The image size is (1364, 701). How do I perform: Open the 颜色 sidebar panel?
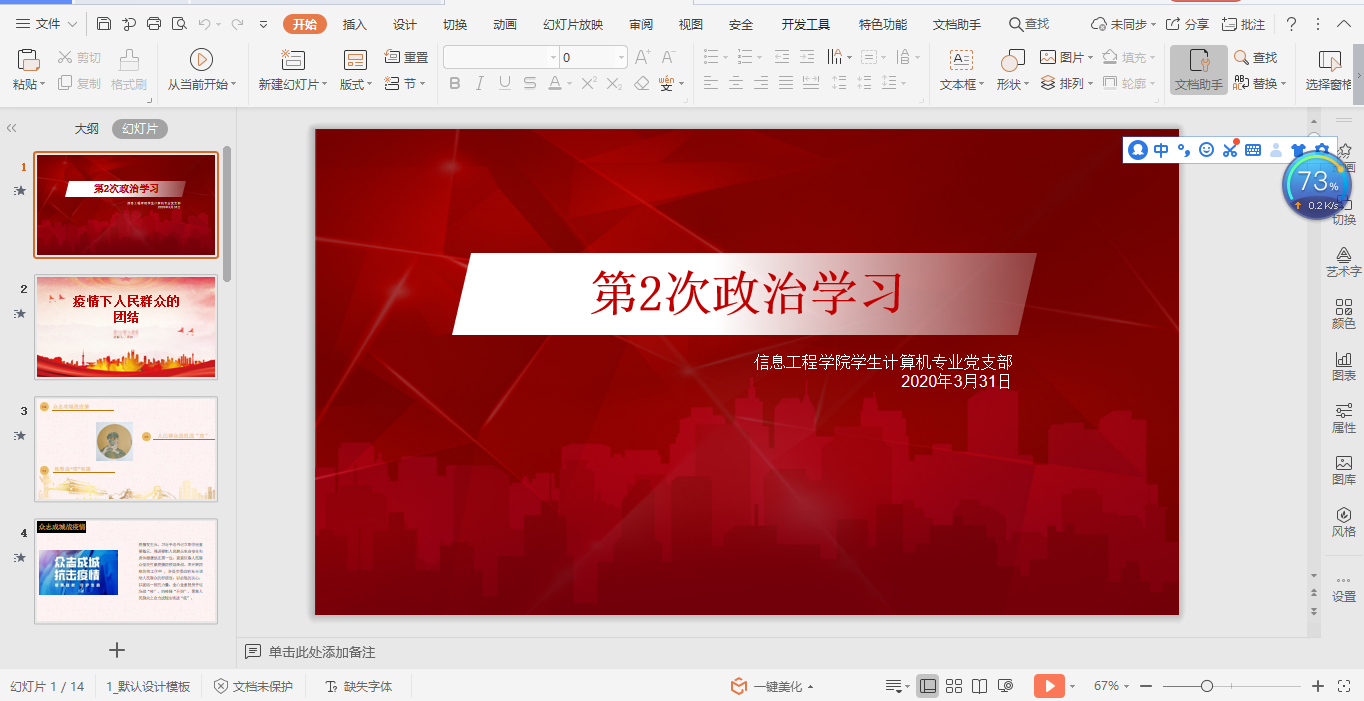(1343, 314)
